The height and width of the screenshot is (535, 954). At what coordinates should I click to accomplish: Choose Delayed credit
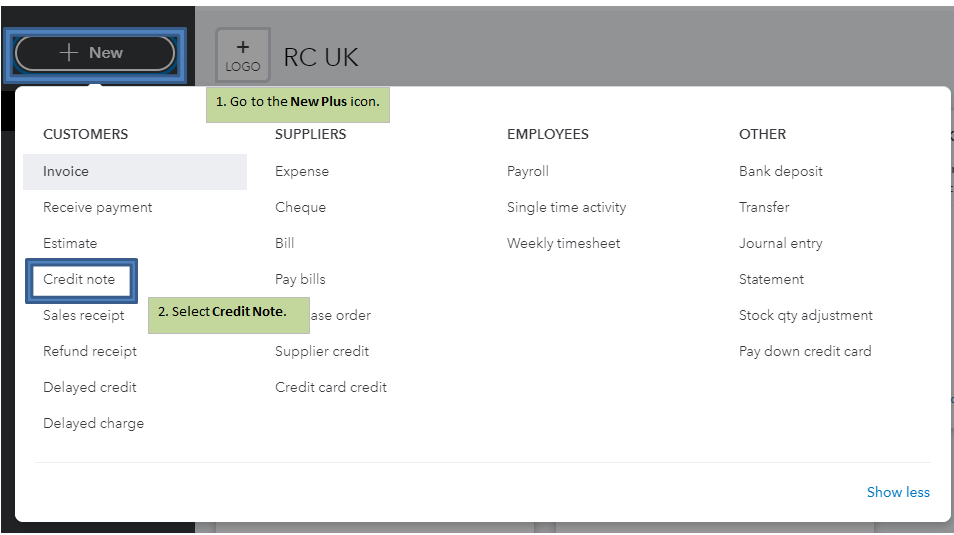[90, 387]
